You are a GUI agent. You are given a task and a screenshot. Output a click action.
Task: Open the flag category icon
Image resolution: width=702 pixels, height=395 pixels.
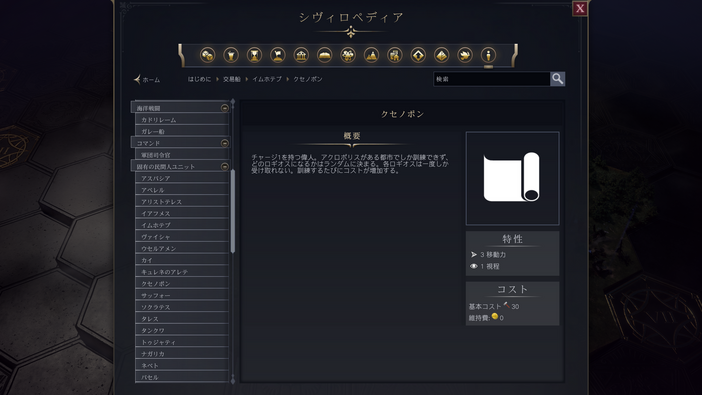coord(278,55)
